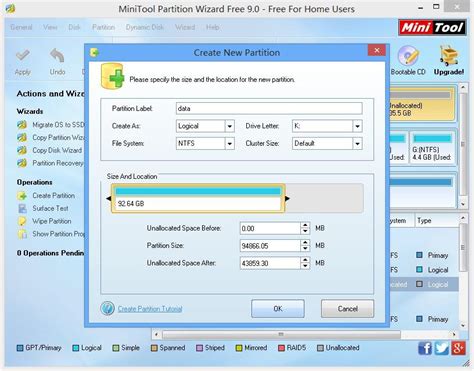Click the Spanned legend entry
The width and height of the screenshot is (474, 371).
(x=168, y=348)
